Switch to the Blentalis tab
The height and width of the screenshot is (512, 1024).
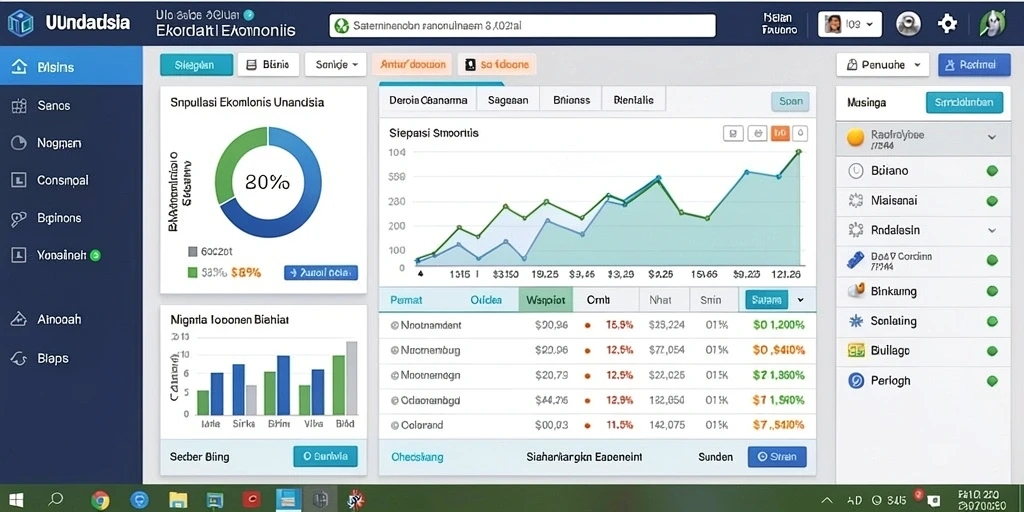[x=633, y=101]
